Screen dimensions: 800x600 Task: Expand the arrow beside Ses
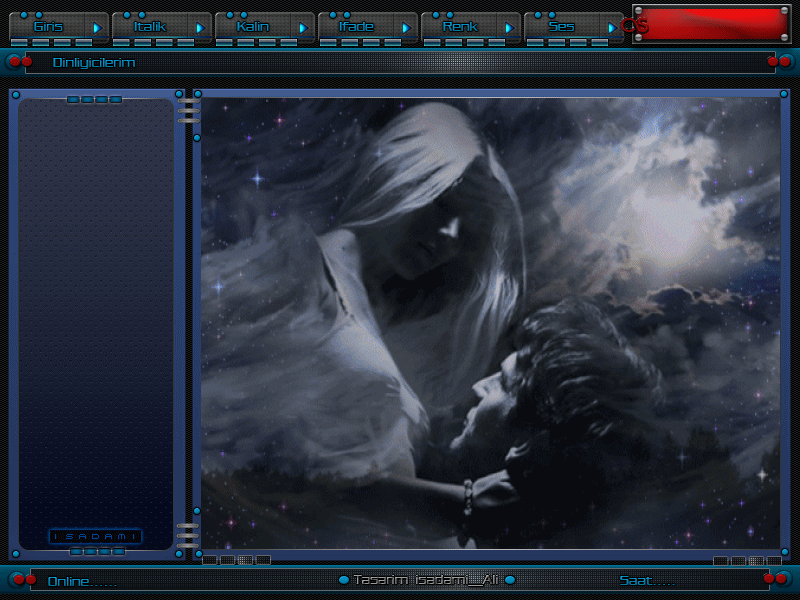(612, 28)
